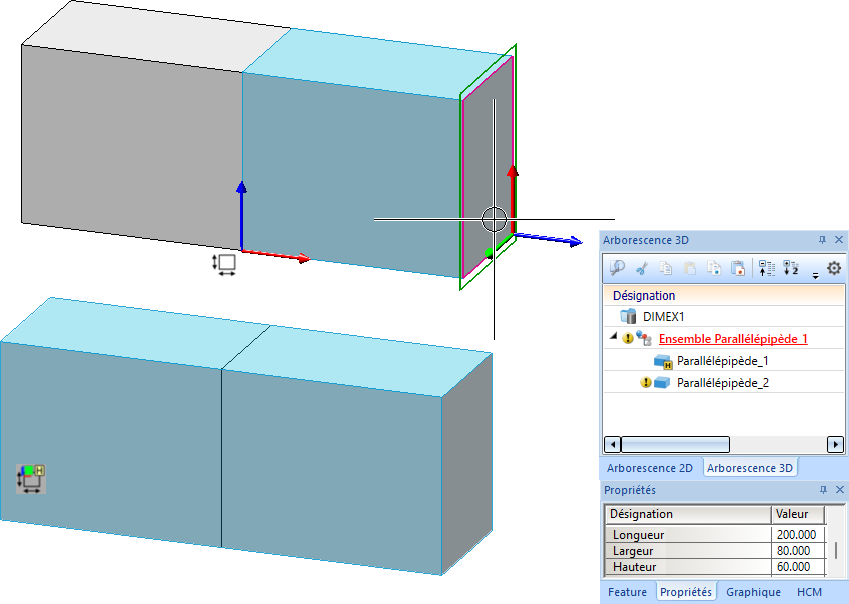Switch to the HCM tab

point(809,592)
